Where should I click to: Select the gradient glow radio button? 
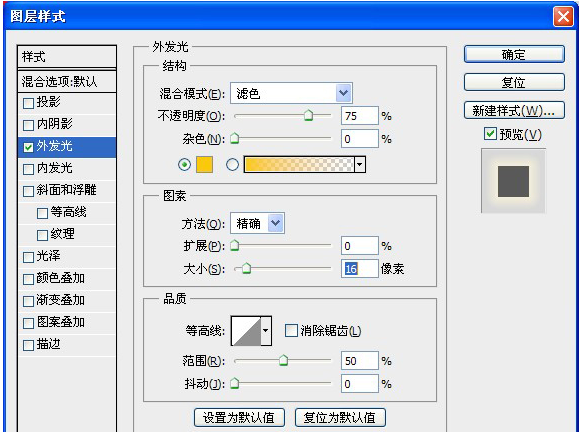pos(232,164)
